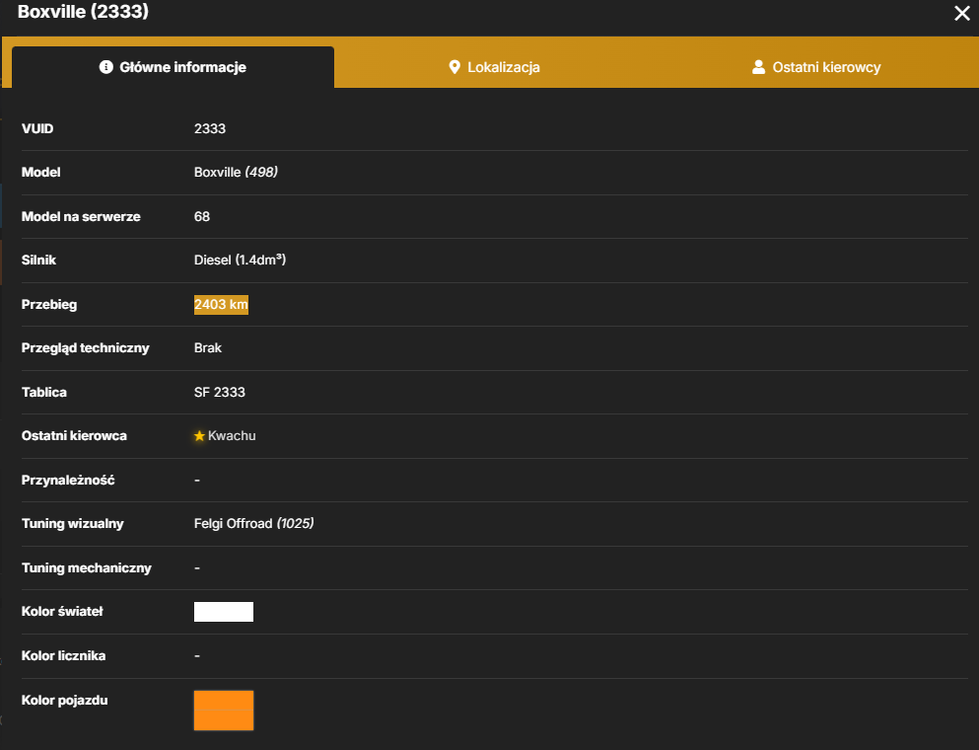Click the map pin icon on Lokalizacja tab
The width and height of the screenshot is (979, 750).
455,67
